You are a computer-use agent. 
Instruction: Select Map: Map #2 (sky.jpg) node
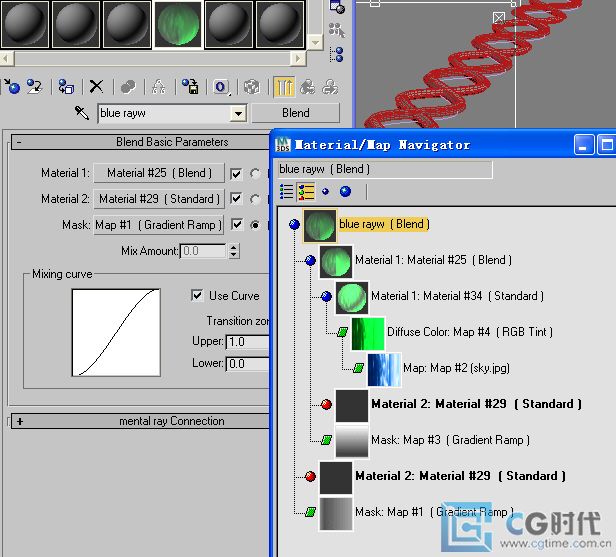tap(456, 368)
